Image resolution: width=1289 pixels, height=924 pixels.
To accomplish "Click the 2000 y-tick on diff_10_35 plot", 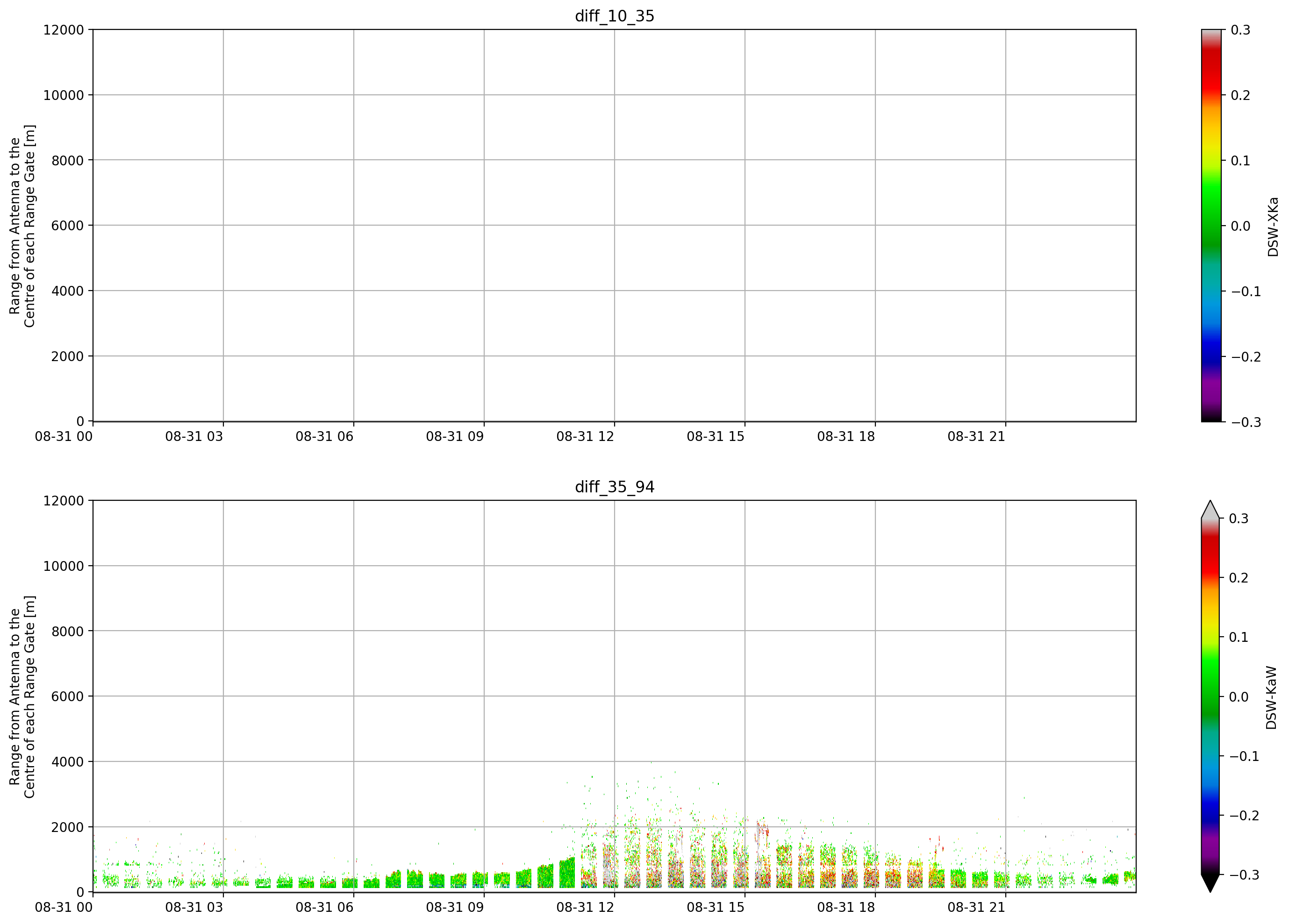I will (68, 356).
